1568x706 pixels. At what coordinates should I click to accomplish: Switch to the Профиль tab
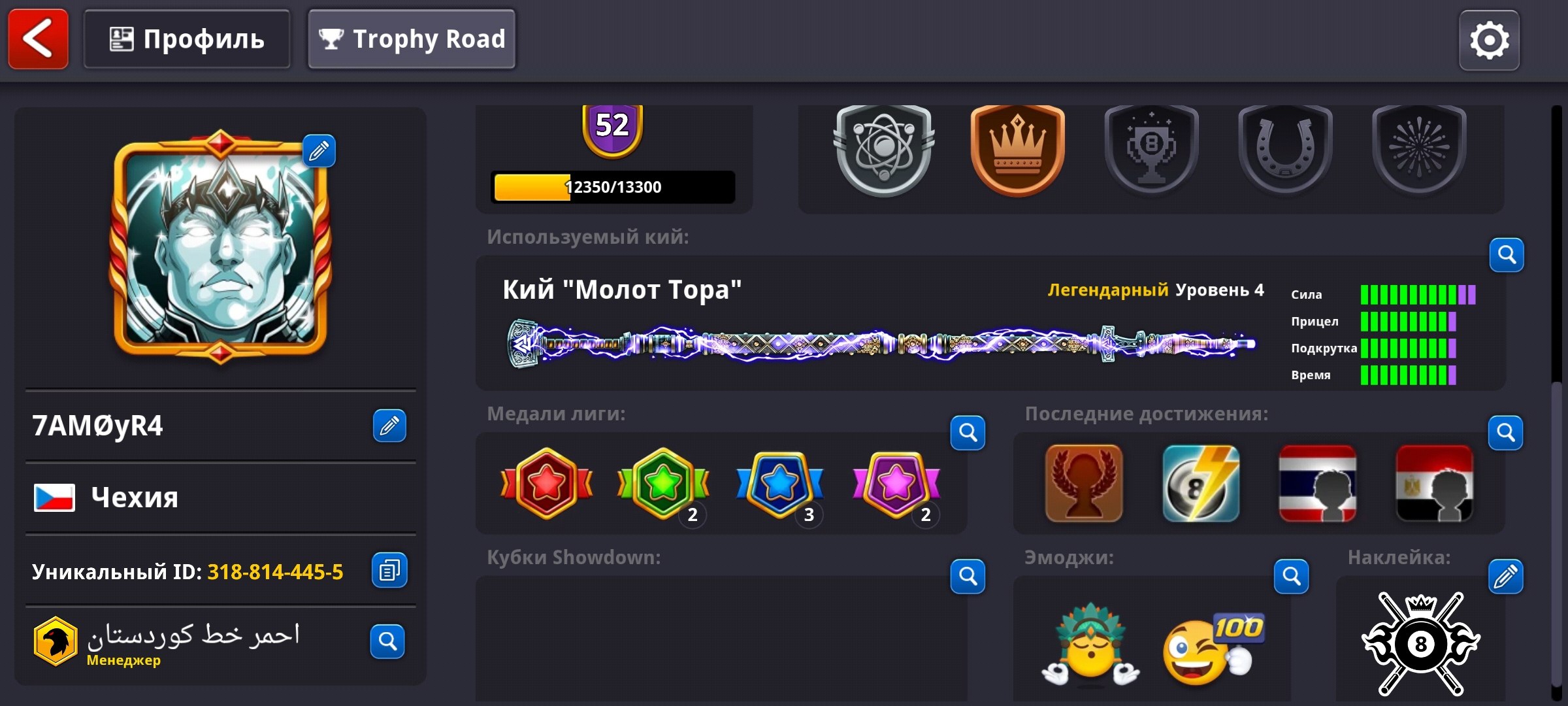pyautogui.click(x=187, y=39)
